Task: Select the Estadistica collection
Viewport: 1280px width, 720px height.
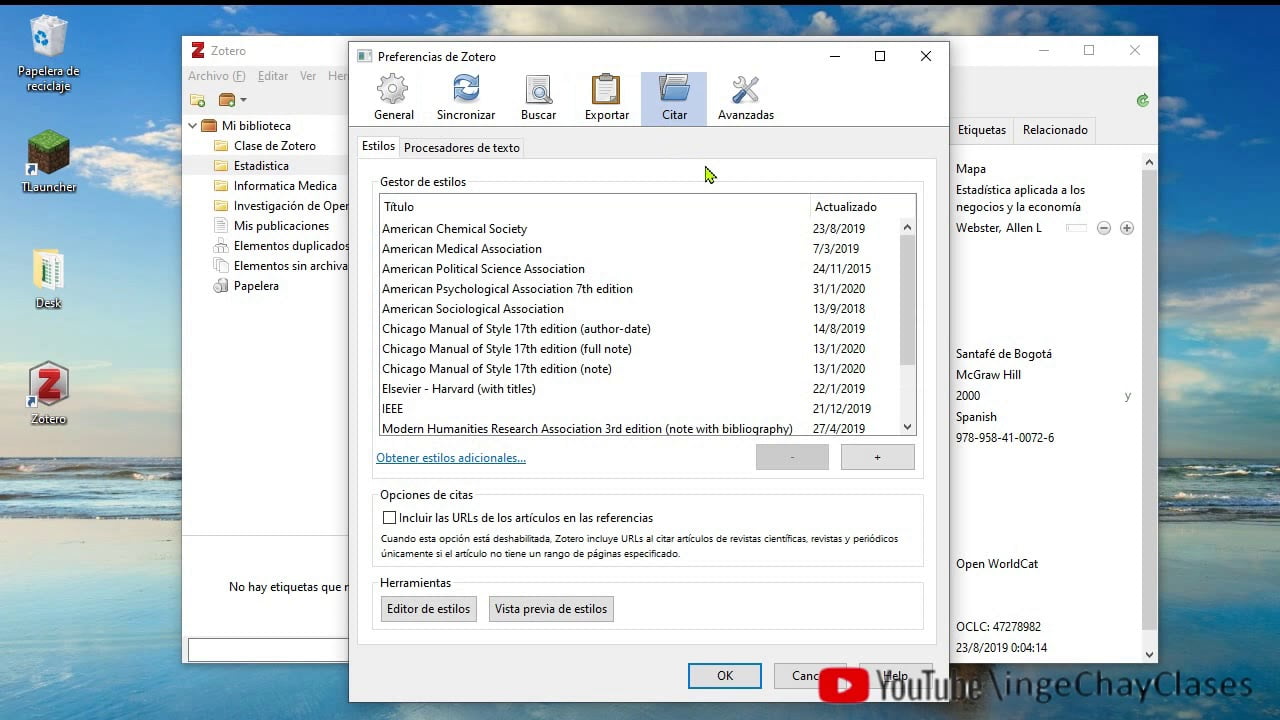Action: pos(252,166)
